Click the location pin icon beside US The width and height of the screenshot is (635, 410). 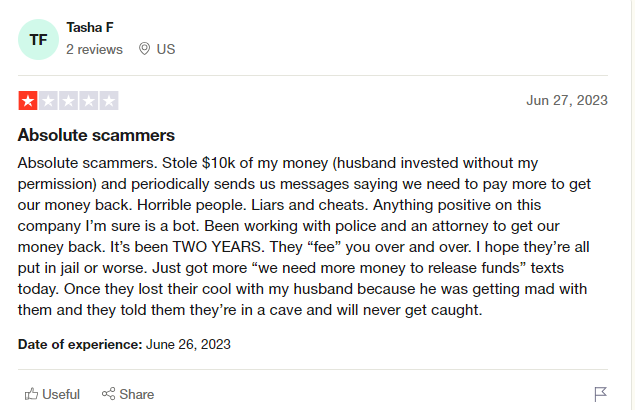click(144, 49)
